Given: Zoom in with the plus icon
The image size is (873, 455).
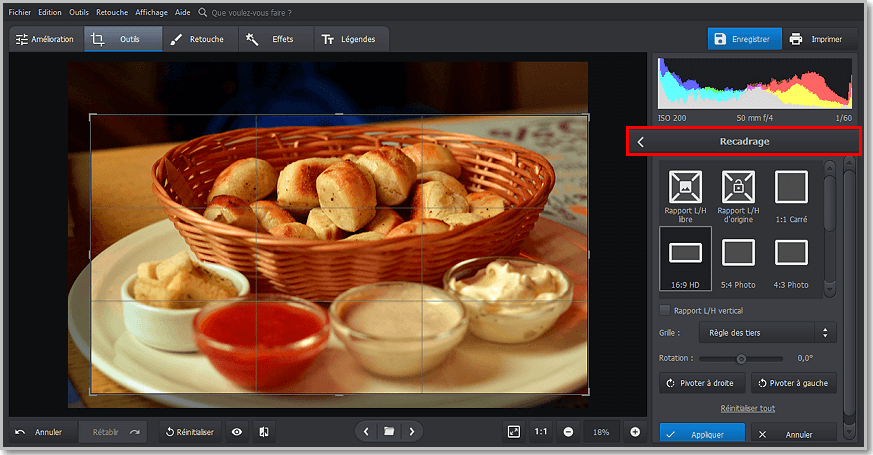Looking at the screenshot, I should [635, 432].
